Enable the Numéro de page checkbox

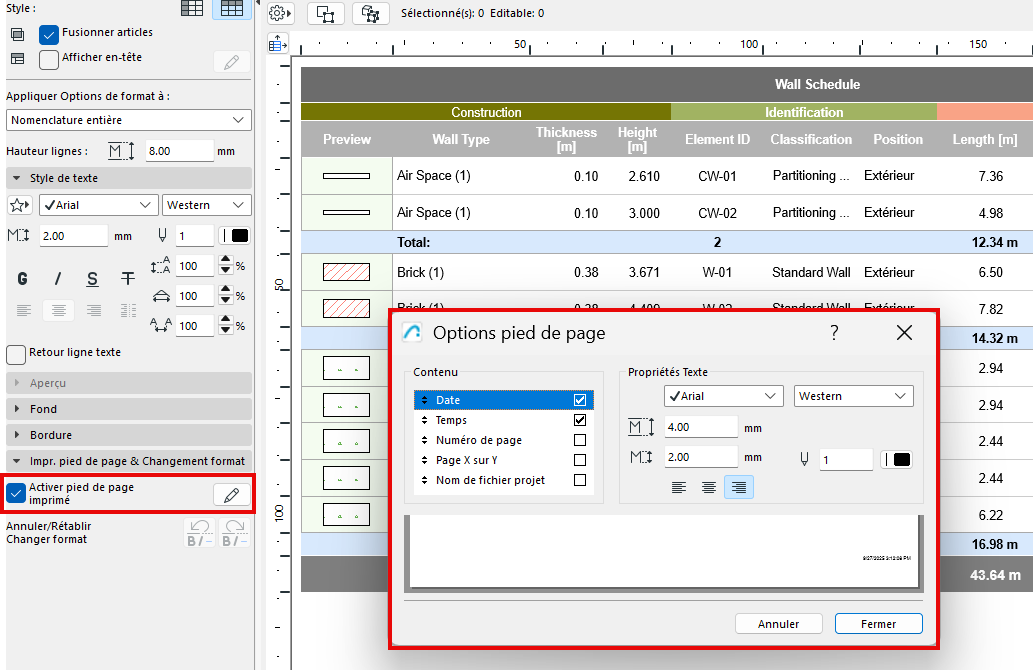point(580,440)
